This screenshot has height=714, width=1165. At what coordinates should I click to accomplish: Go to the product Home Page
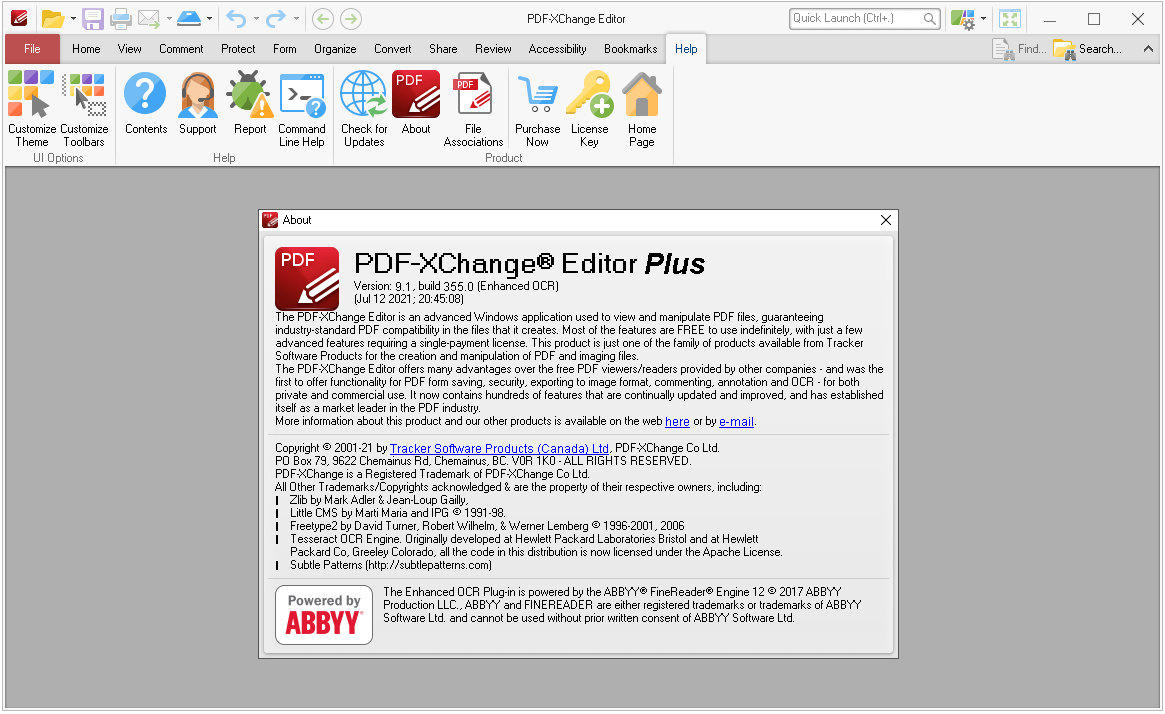click(642, 108)
